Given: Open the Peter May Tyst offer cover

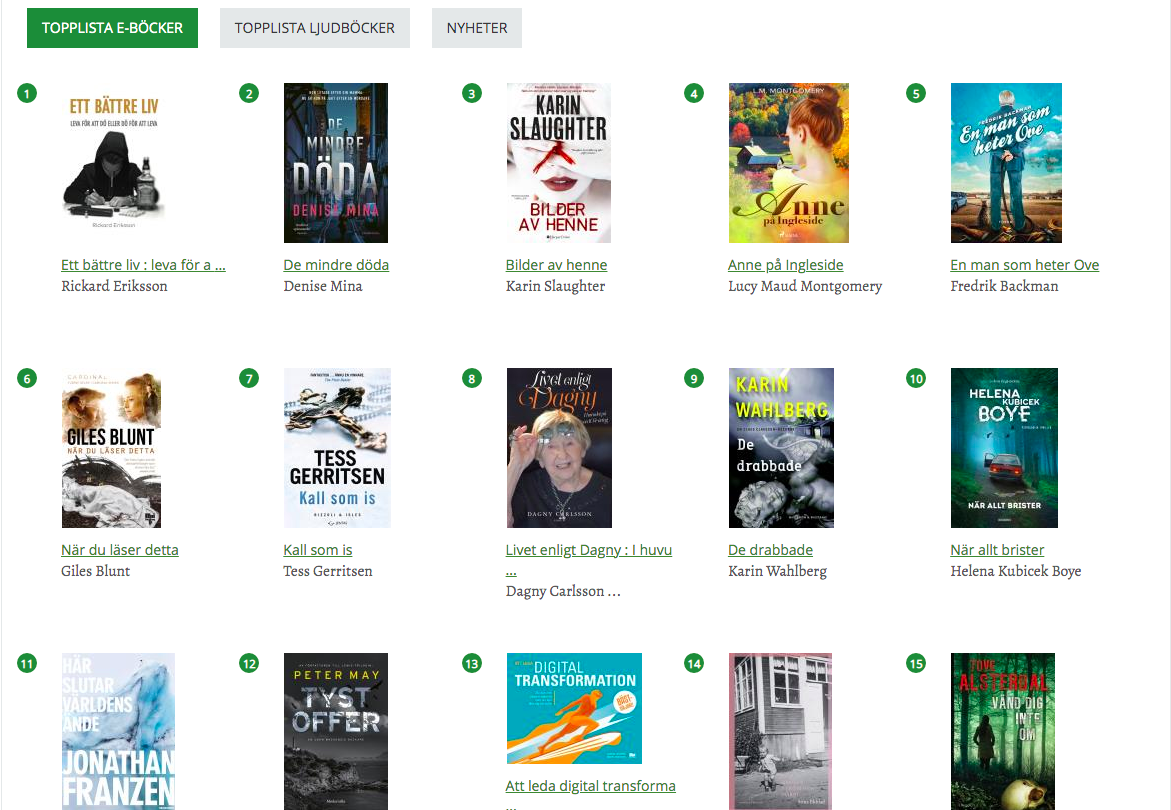Looking at the screenshot, I should (x=336, y=731).
